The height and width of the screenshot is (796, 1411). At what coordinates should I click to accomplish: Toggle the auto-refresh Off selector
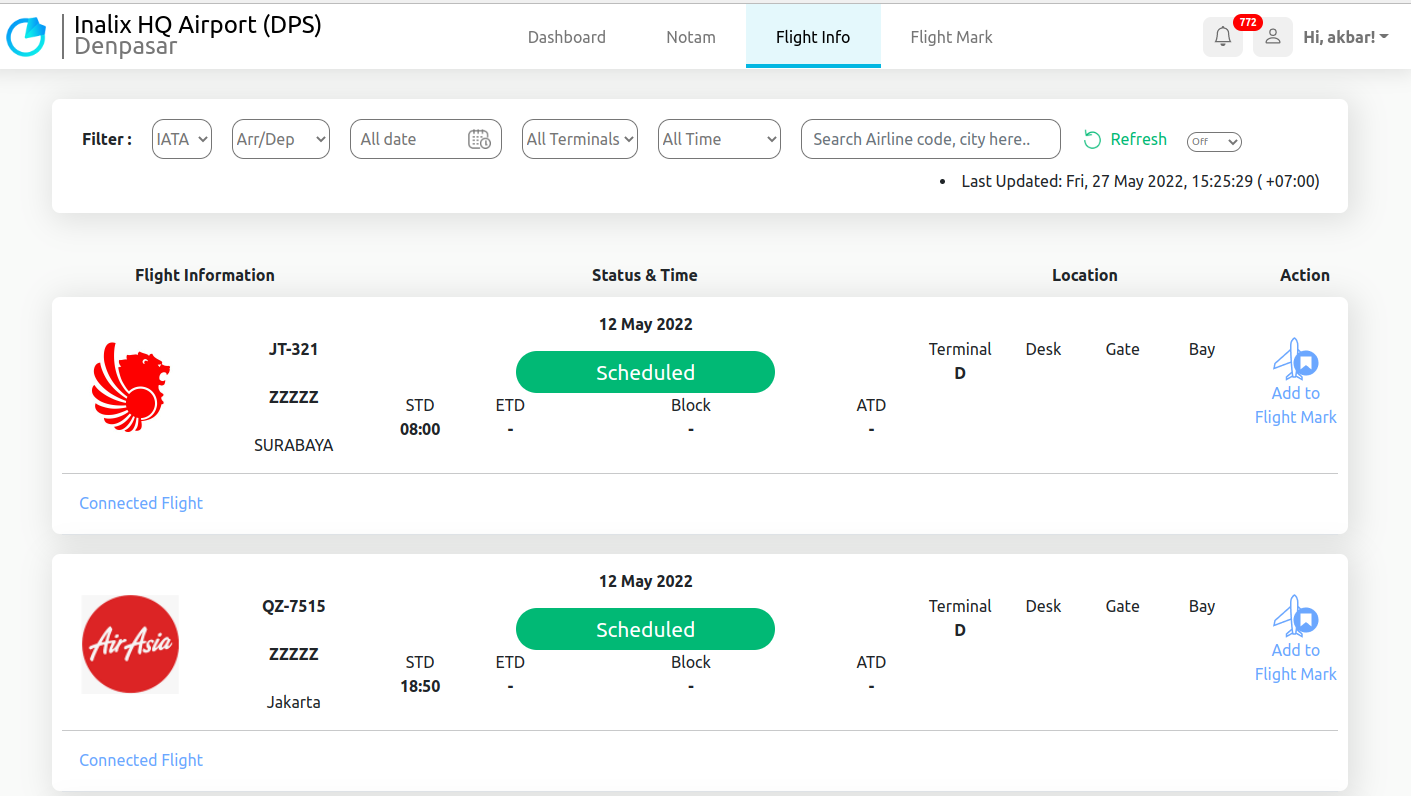1213,142
